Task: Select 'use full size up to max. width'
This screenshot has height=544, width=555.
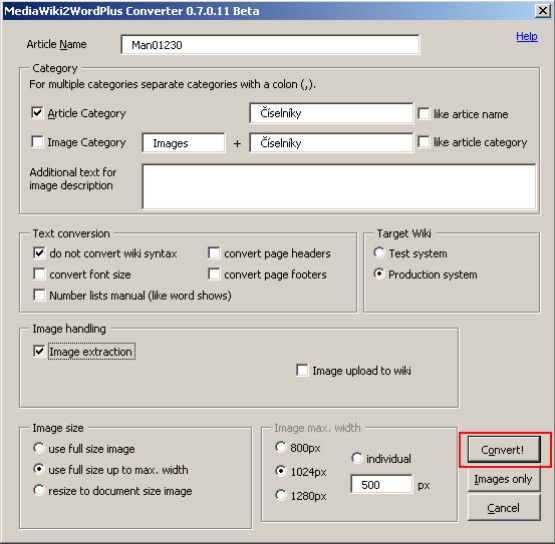Action: (39, 469)
